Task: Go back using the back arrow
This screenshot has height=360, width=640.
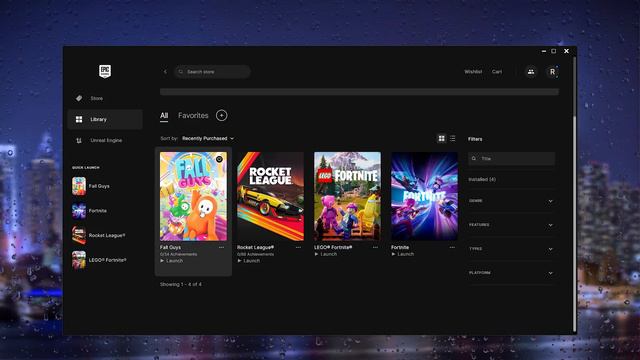Action: (165, 72)
